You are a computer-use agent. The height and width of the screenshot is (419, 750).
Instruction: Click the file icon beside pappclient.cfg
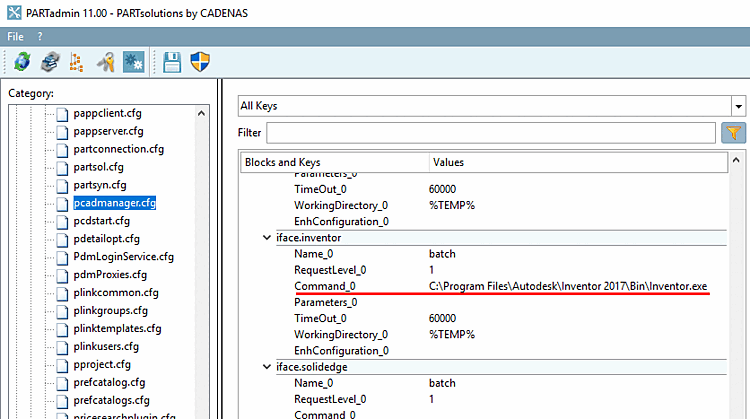[x=62, y=114]
